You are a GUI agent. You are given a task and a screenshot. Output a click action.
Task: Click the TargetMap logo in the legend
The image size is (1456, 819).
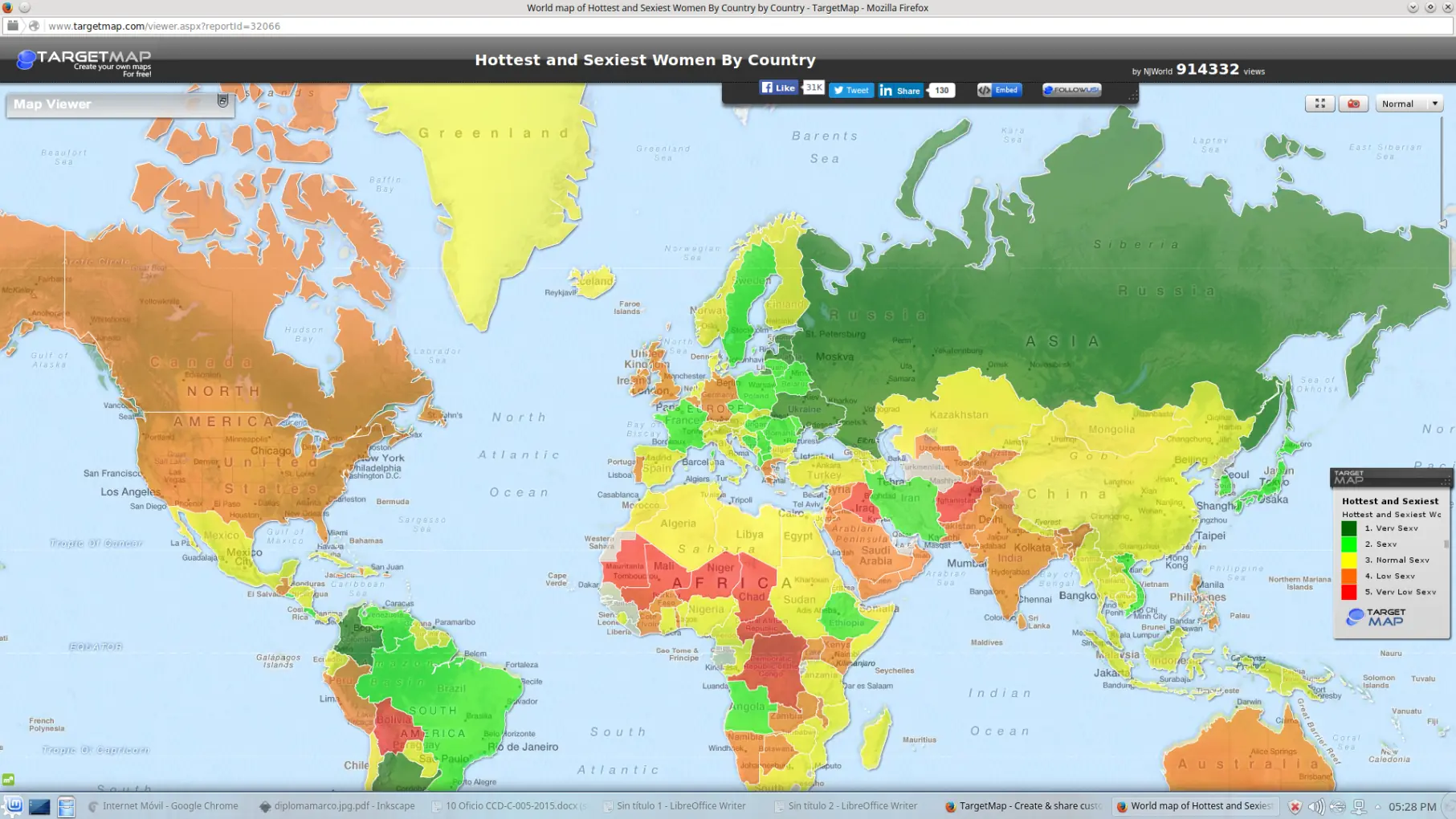tap(1376, 617)
